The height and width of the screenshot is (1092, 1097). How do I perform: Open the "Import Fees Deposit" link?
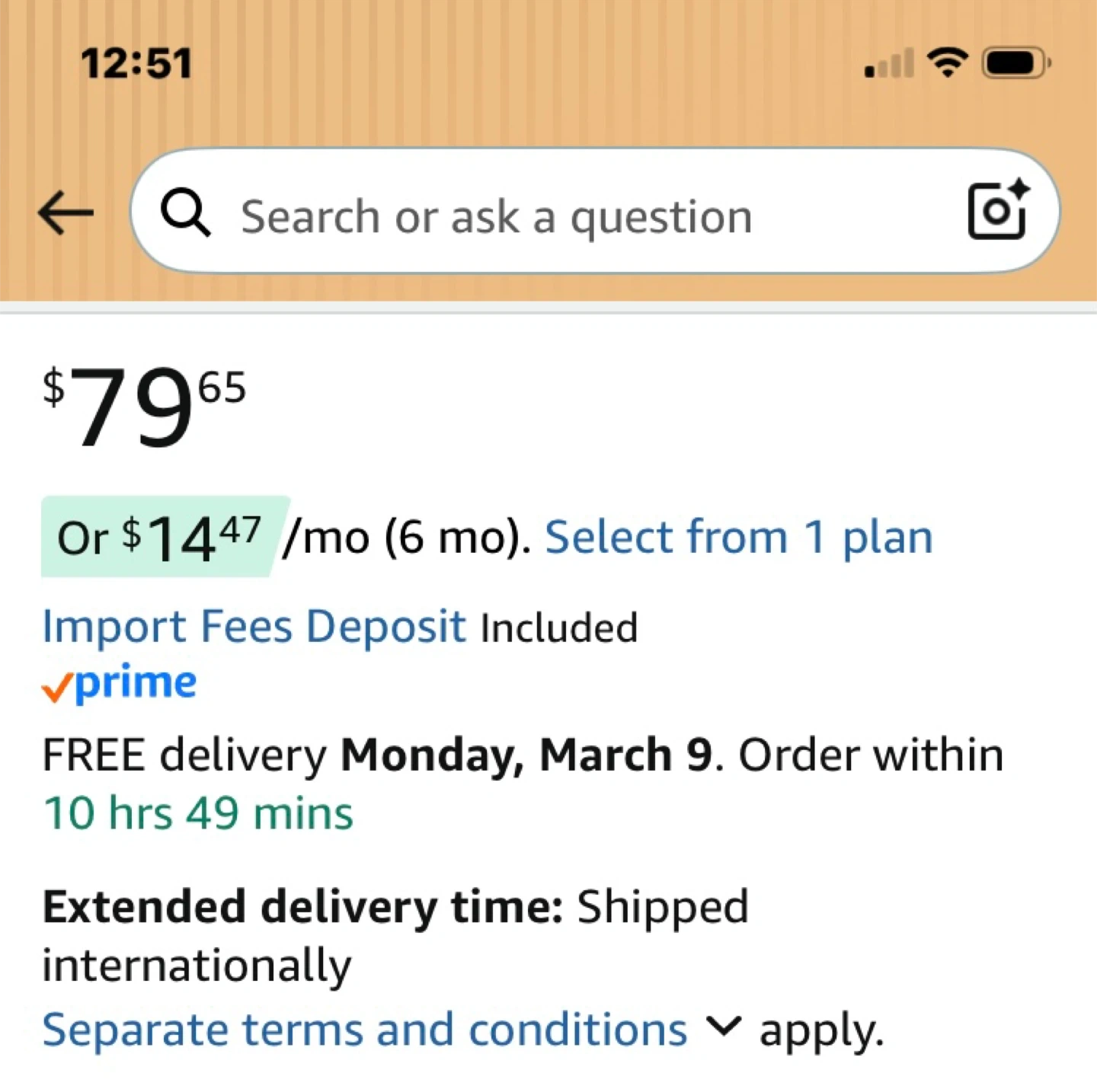click(254, 627)
